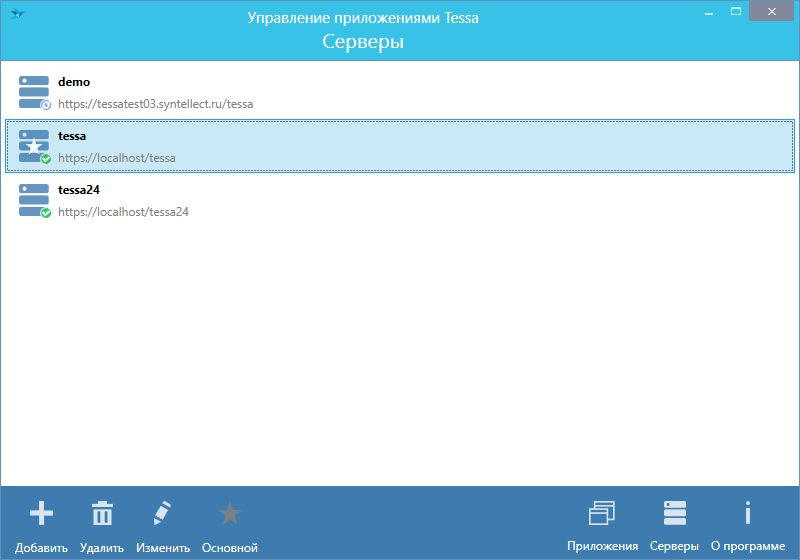Click the https://localhost/tessa24 address
800x560 pixels.
coord(123,212)
